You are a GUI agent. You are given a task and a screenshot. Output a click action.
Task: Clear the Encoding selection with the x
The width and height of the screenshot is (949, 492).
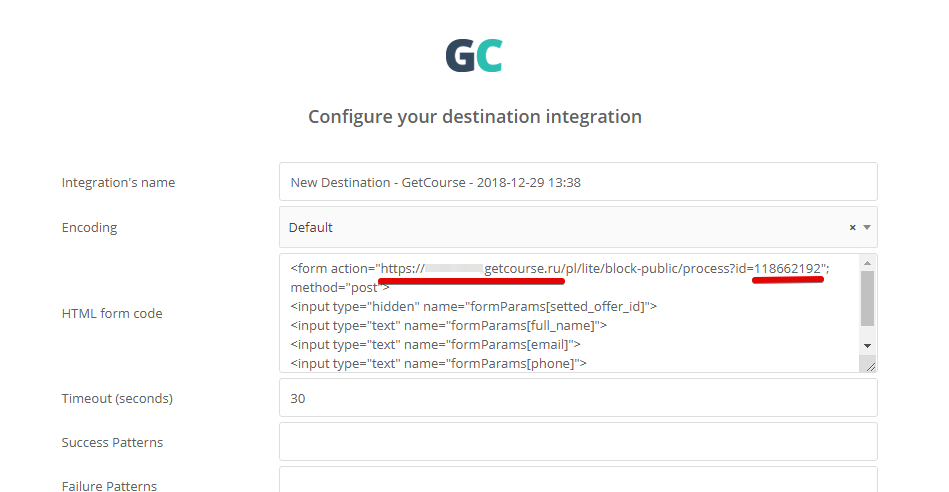(852, 228)
